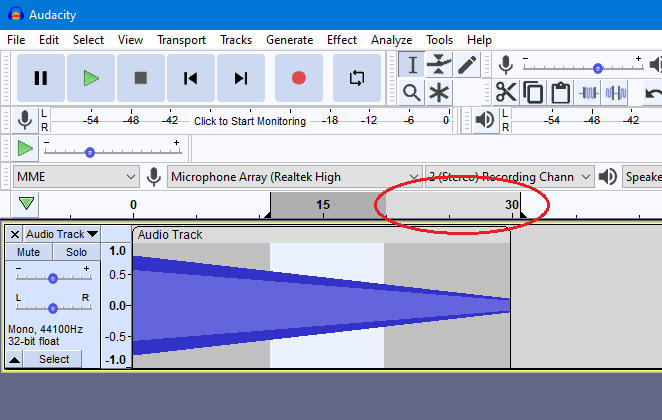The height and width of the screenshot is (420, 662).
Task: Open the Generate menu
Action: point(290,40)
